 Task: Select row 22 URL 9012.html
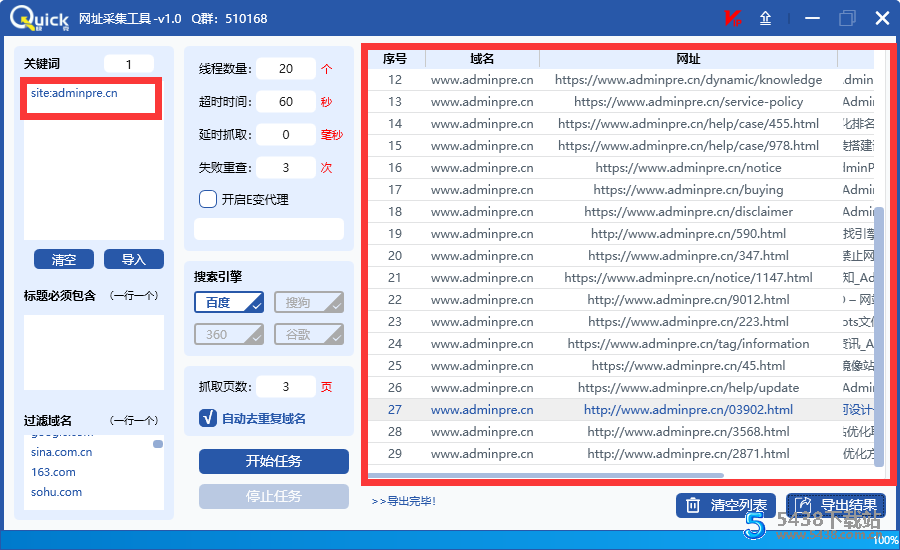(x=688, y=300)
